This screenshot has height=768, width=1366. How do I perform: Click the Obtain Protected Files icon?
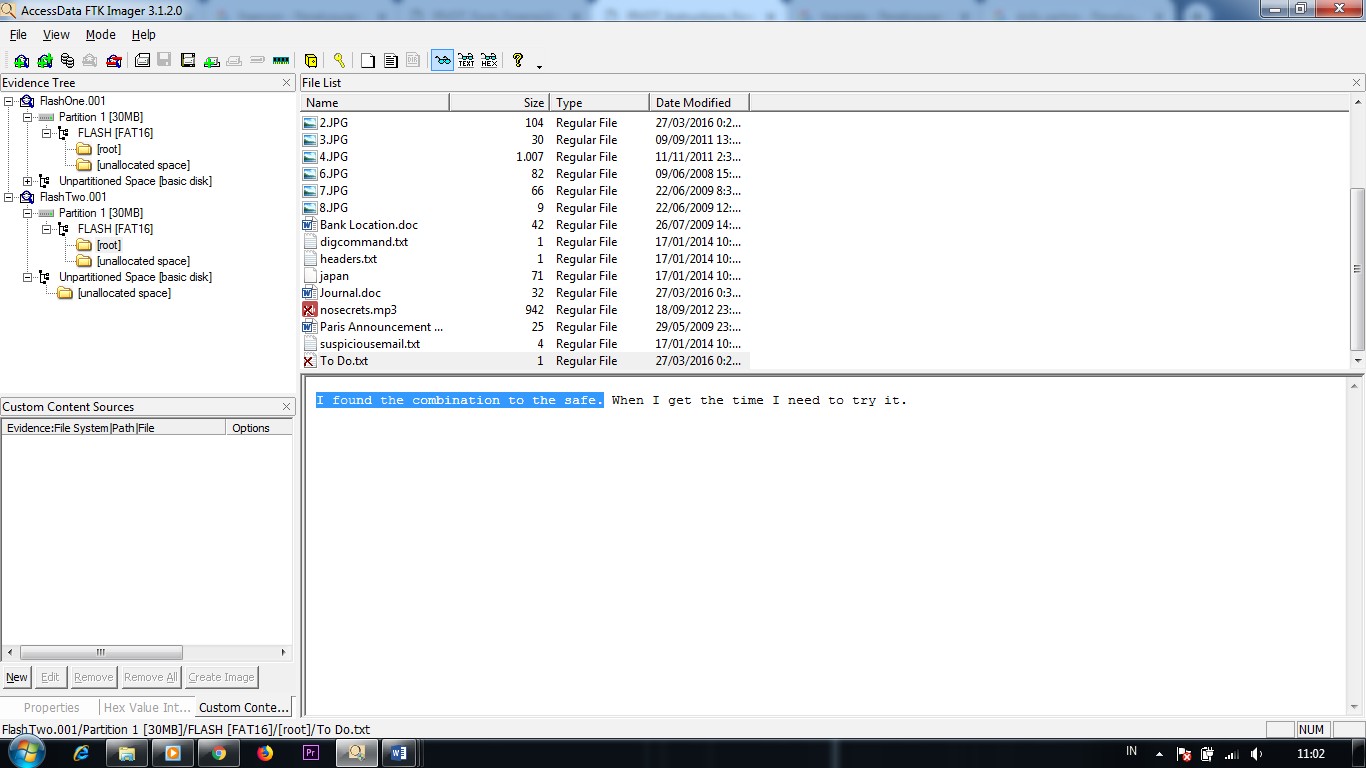click(x=311, y=61)
